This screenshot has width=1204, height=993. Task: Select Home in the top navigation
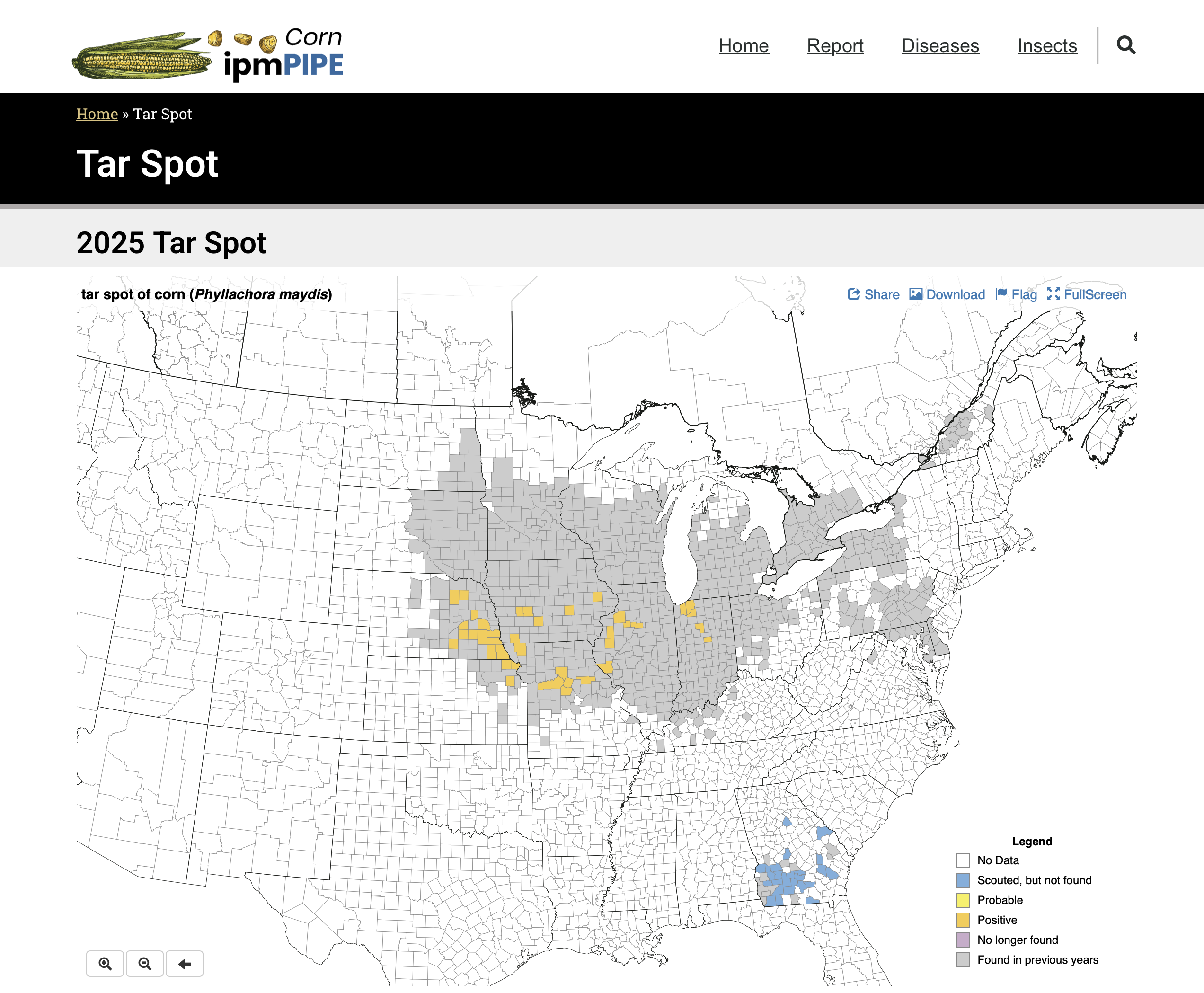(743, 46)
